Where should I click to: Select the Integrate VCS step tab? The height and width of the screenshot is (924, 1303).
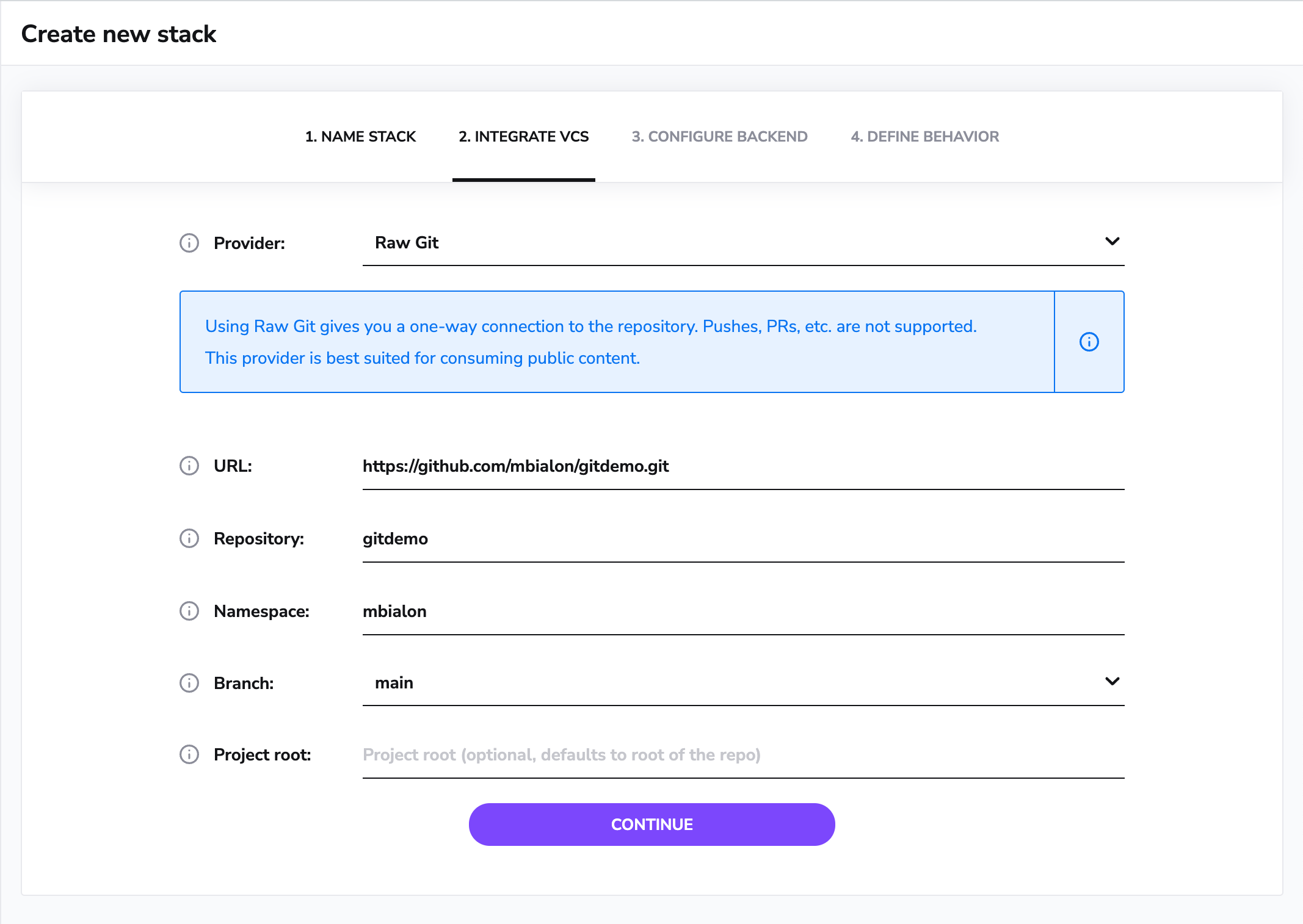click(523, 137)
